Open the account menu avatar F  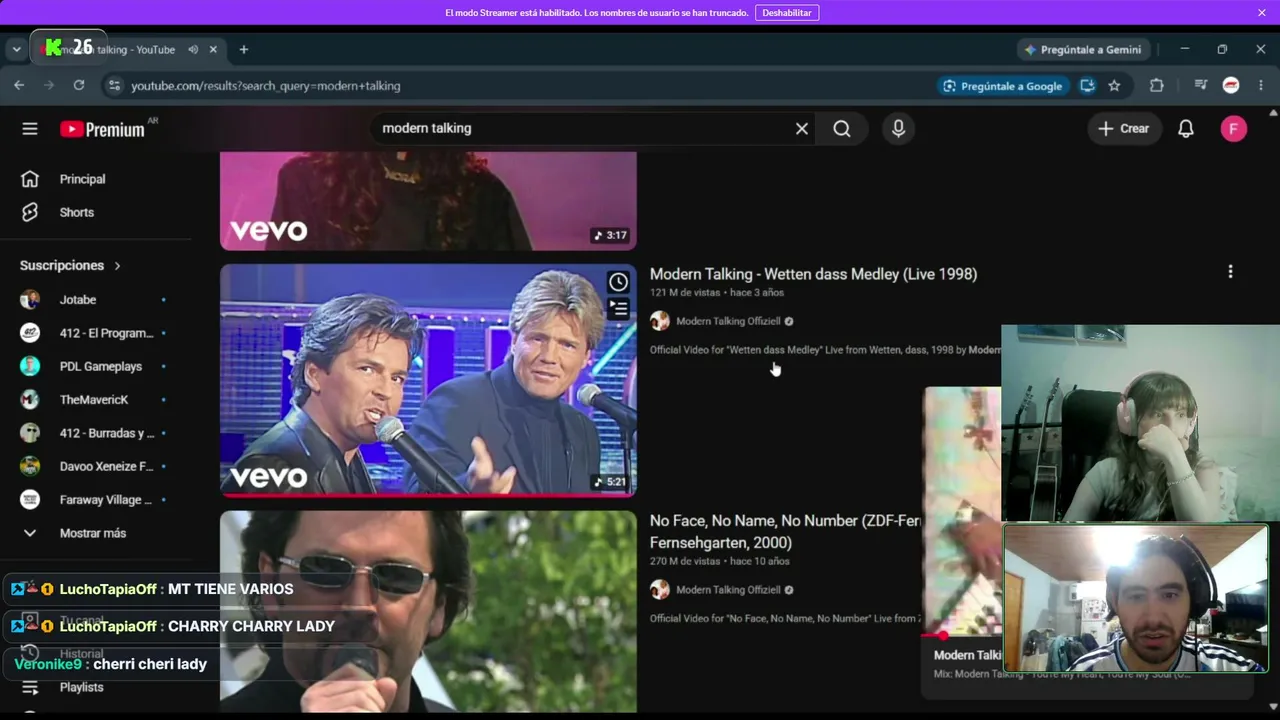pos(1234,128)
